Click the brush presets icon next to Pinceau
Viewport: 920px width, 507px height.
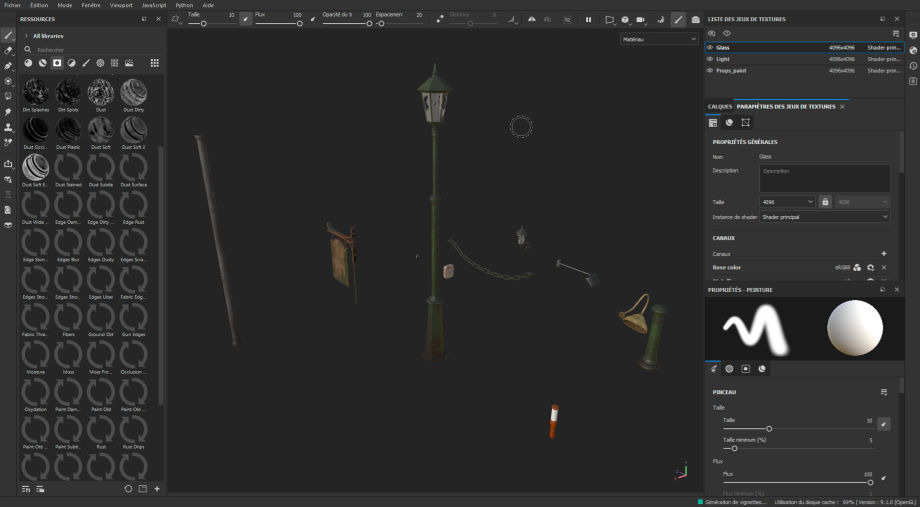pos(884,392)
